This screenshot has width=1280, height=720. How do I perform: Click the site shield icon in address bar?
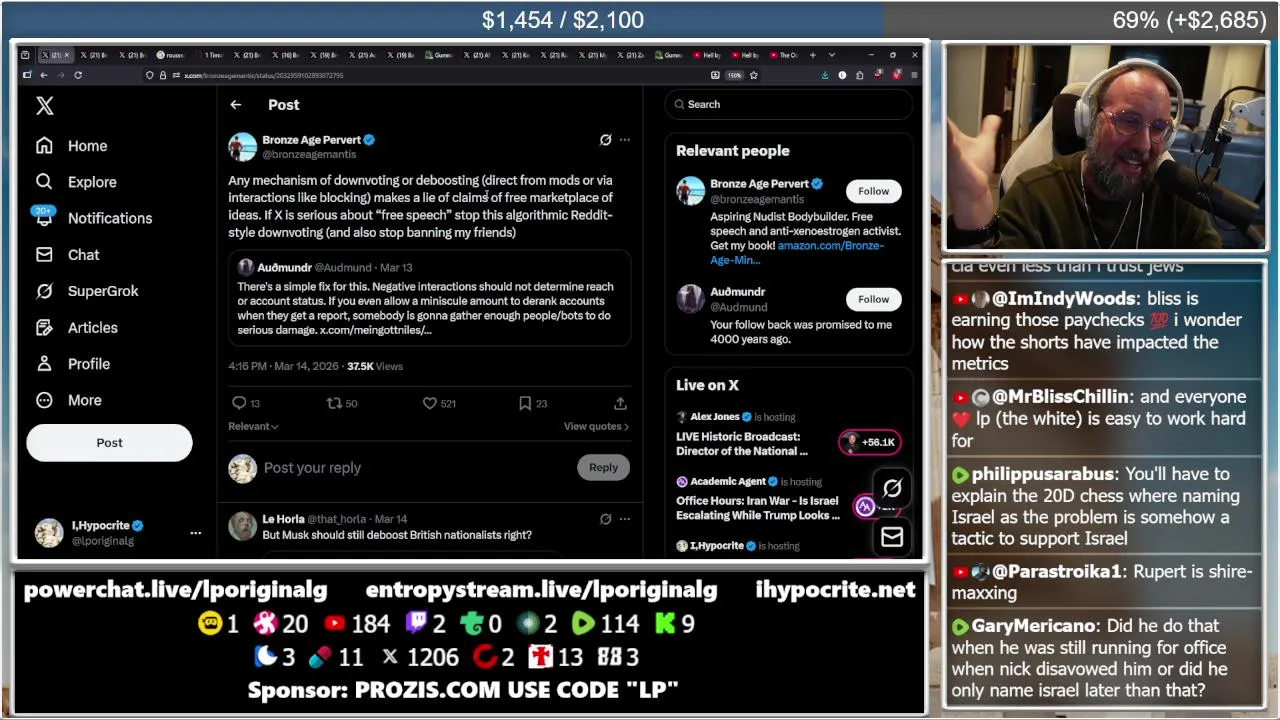tap(150, 75)
